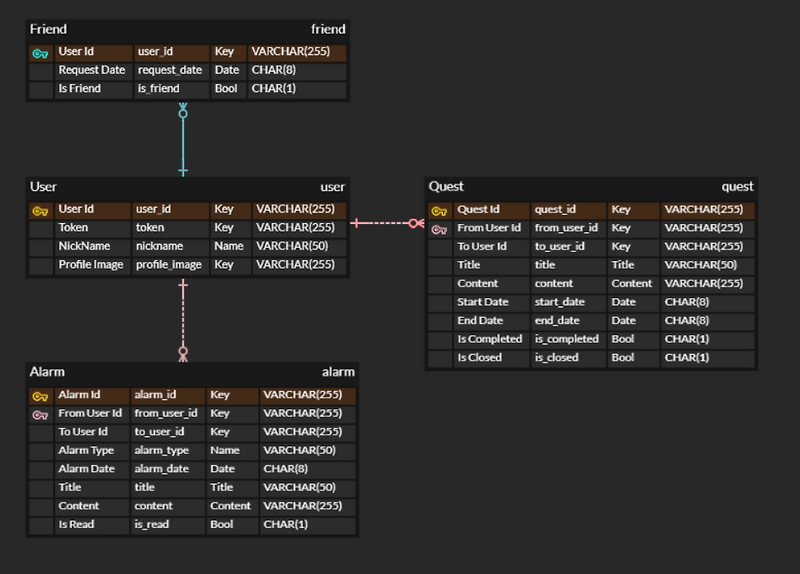
Task: Click the cyan key icon in Friend table
Action: [x=40, y=54]
